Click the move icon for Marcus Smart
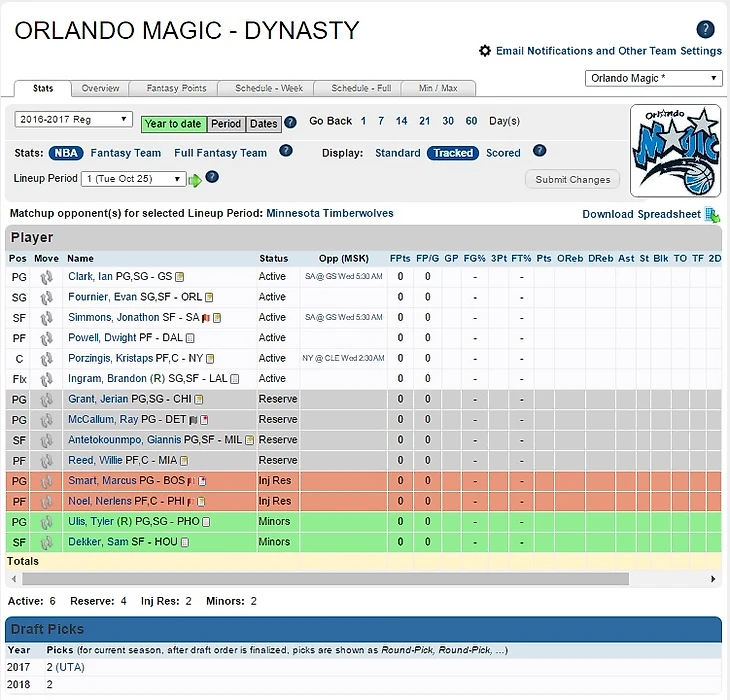This screenshot has height=700, width=730. pyautogui.click(x=47, y=482)
